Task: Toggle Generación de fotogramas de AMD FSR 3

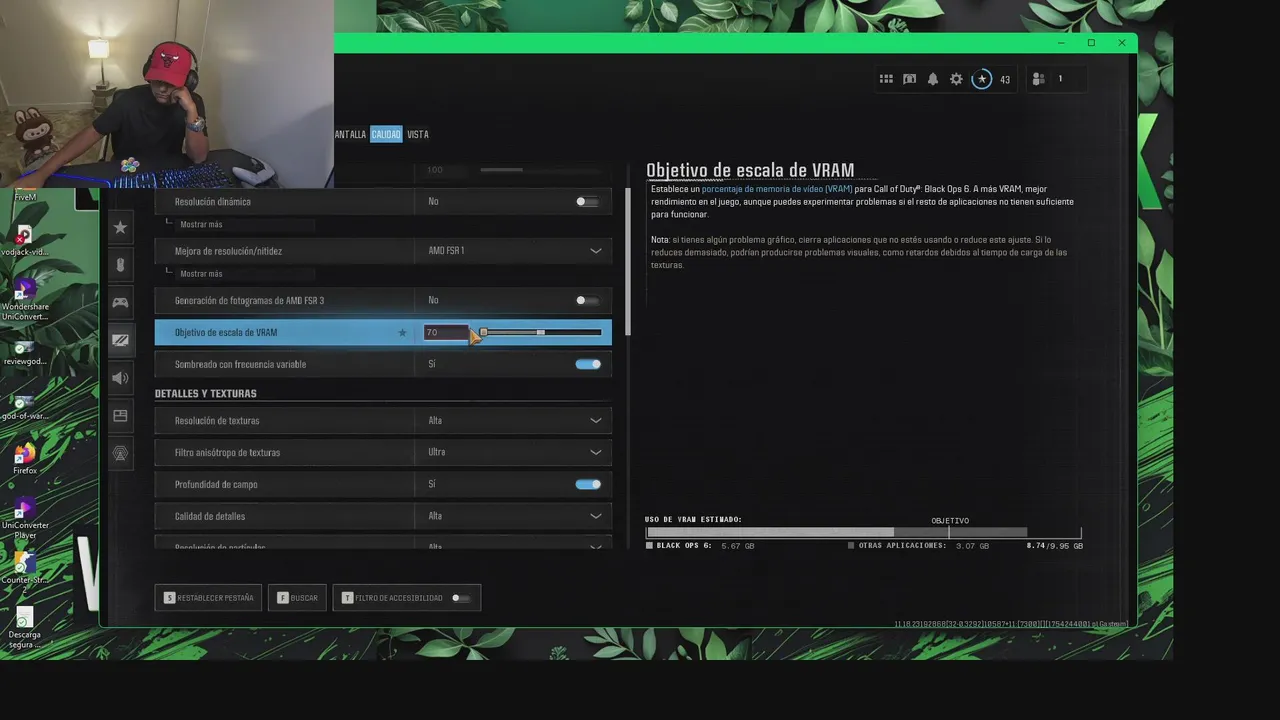Action: pyautogui.click(x=588, y=300)
